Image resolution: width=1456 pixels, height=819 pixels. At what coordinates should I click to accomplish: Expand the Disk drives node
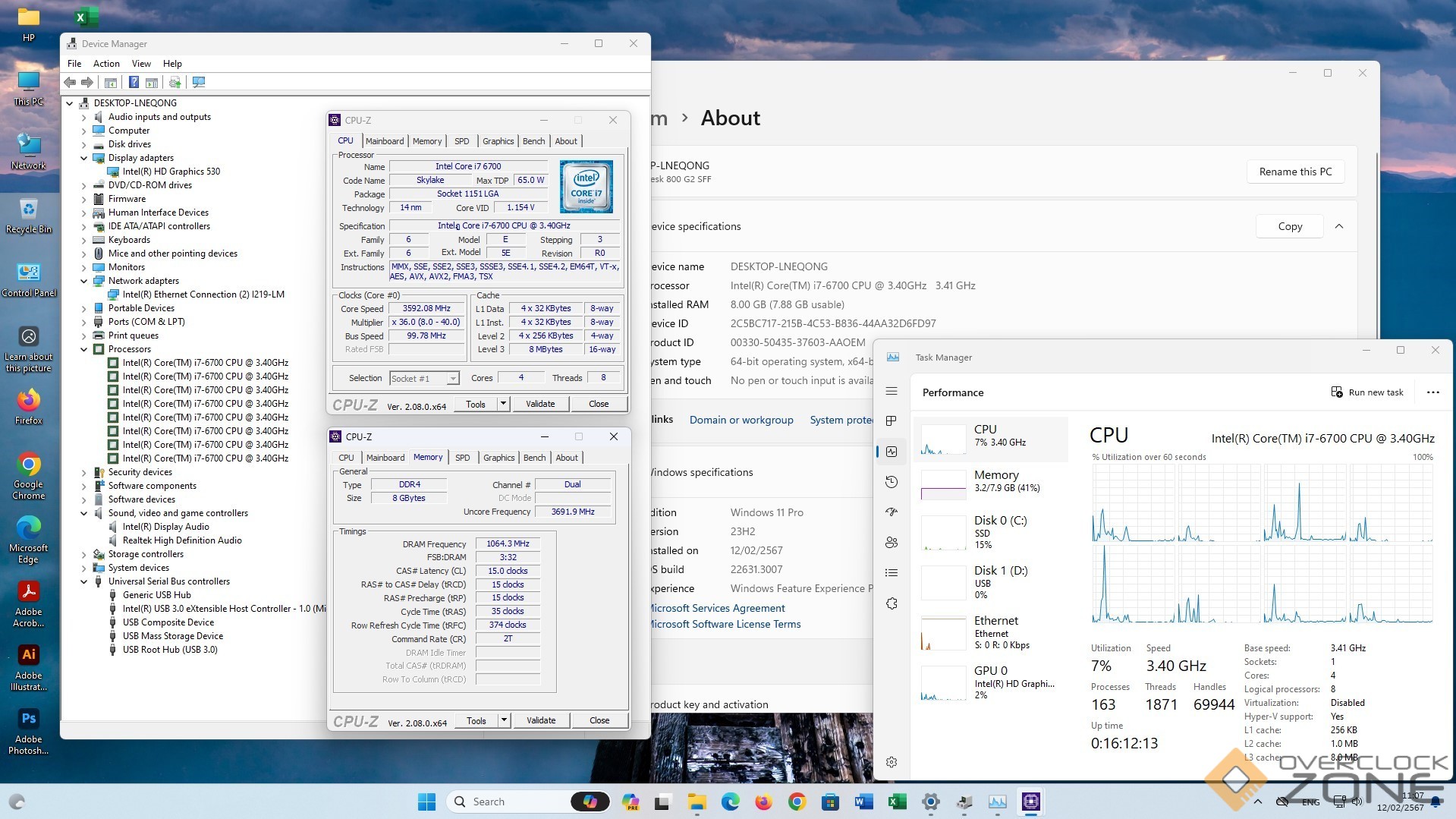pyautogui.click(x=84, y=144)
